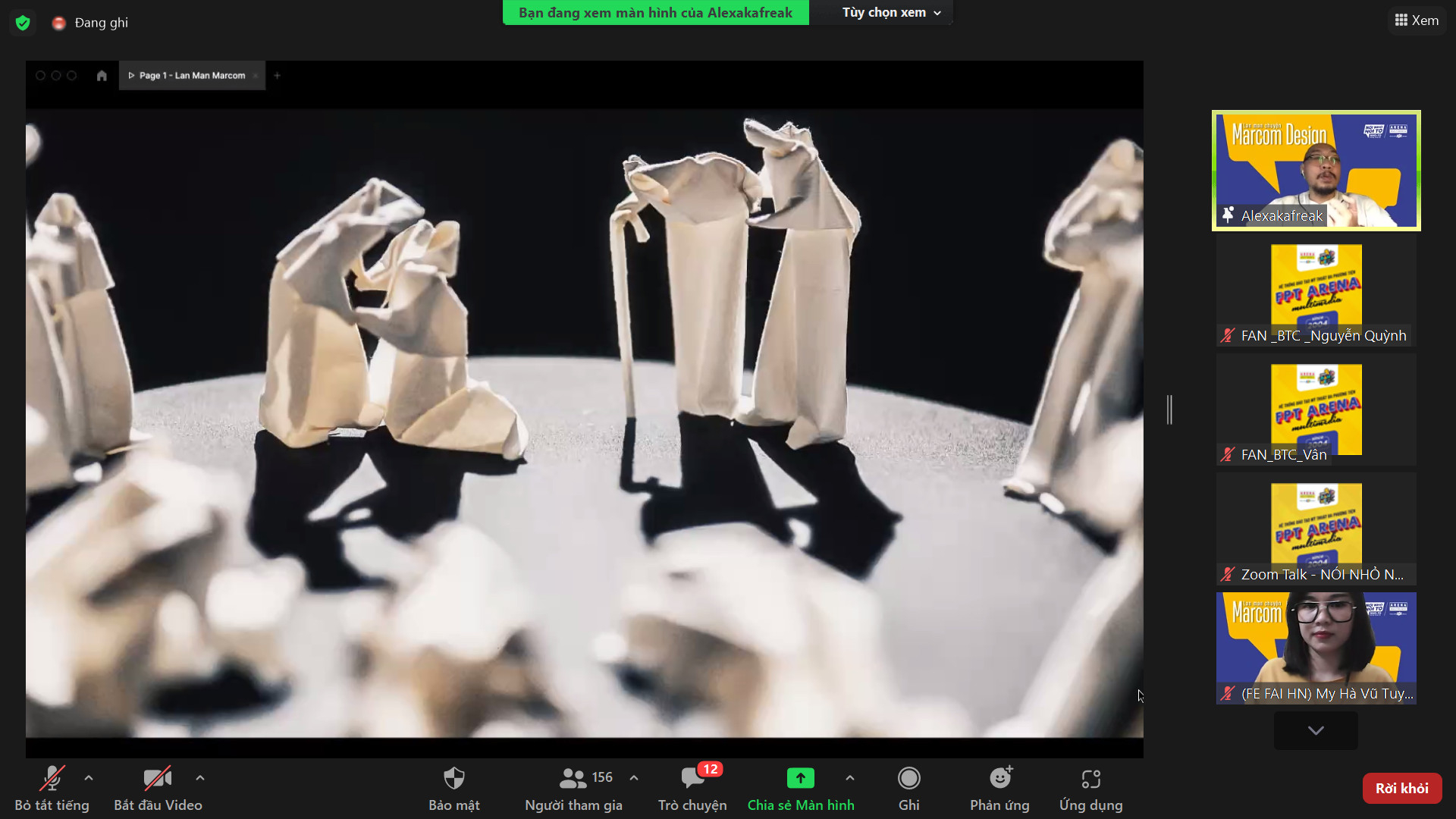Close the Lan Man Marcom tab

(256, 75)
